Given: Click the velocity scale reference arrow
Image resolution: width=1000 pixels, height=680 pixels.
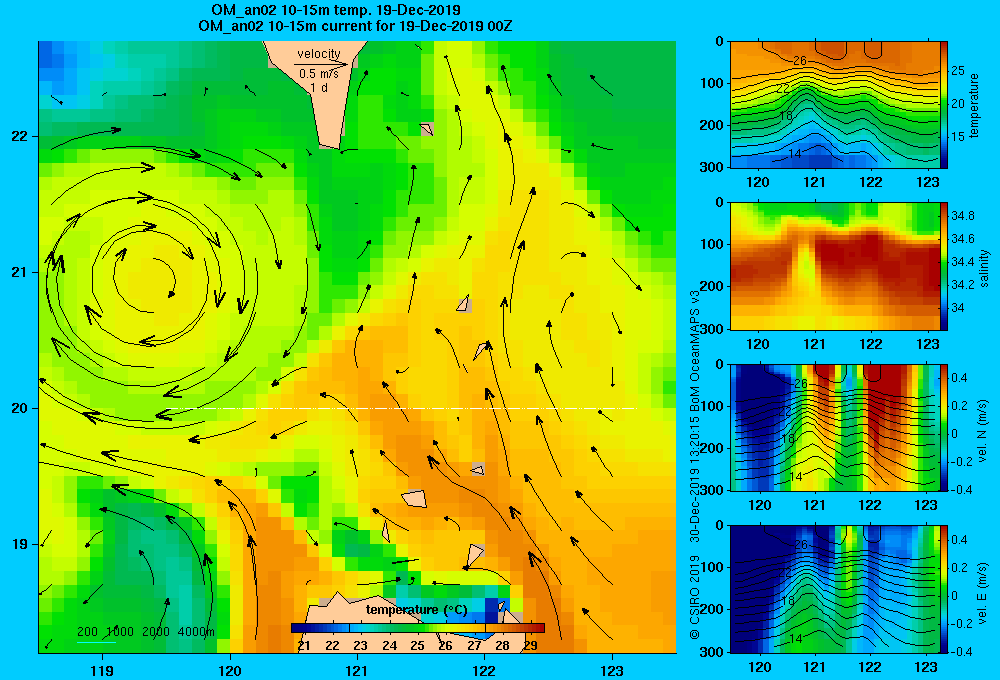Looking at the screenshot, I should coord(321,64).
